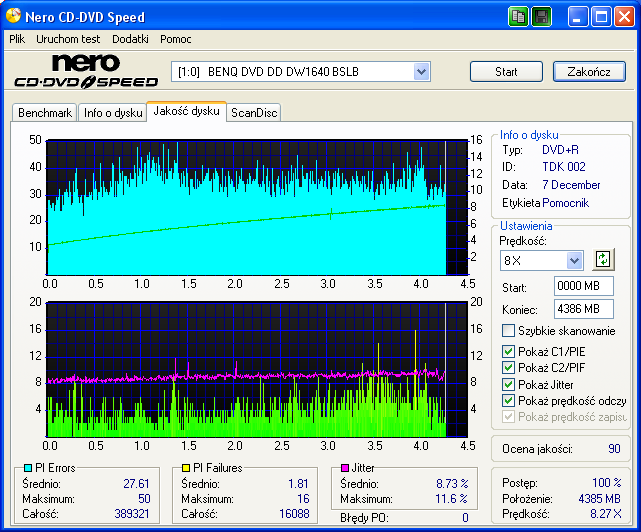Uncheck Pokaż prędkość odczytu checkbox

pos(508,401)
